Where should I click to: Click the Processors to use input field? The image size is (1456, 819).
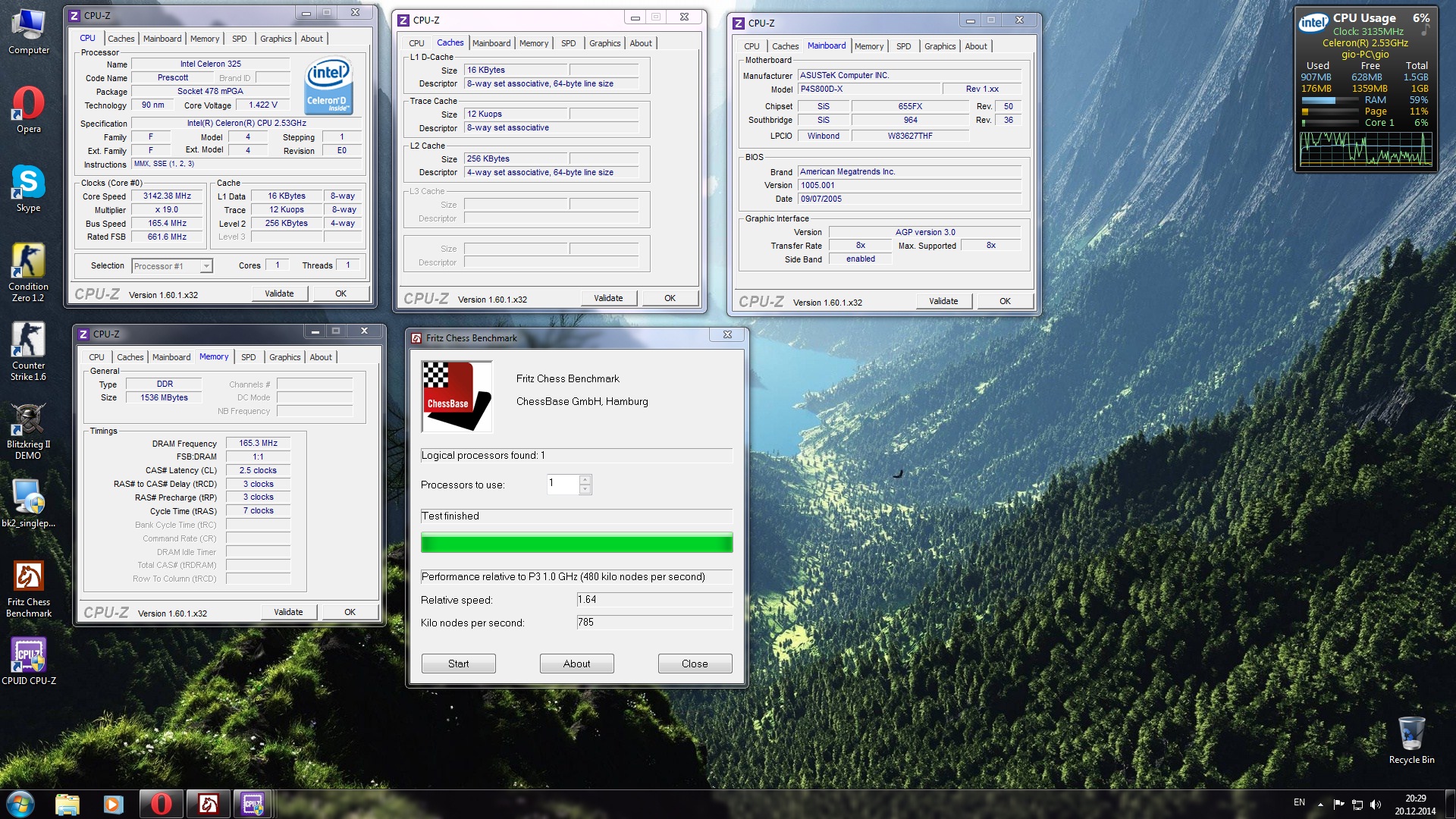pyautogui.click(x=563, y=485)
